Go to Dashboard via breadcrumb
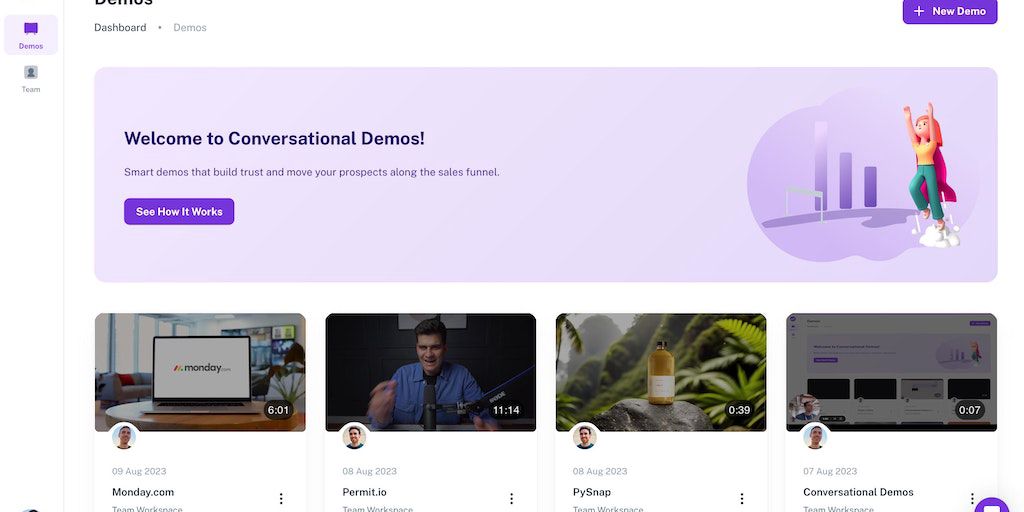Image resolution: width=1024 pixels, height=512 pixels. tap(120, 28)
